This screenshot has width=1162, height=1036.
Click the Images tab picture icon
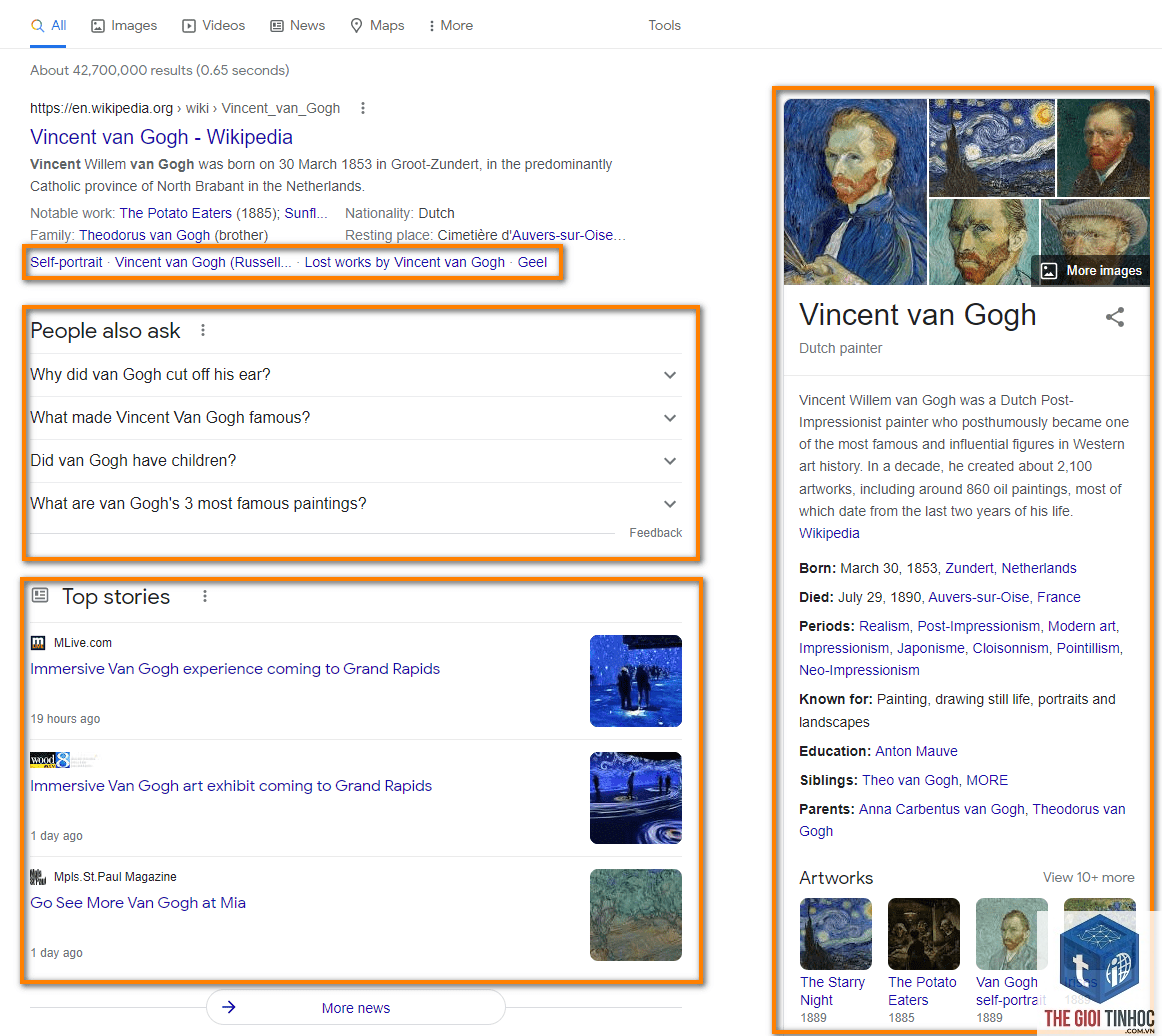tap(98, 26)
